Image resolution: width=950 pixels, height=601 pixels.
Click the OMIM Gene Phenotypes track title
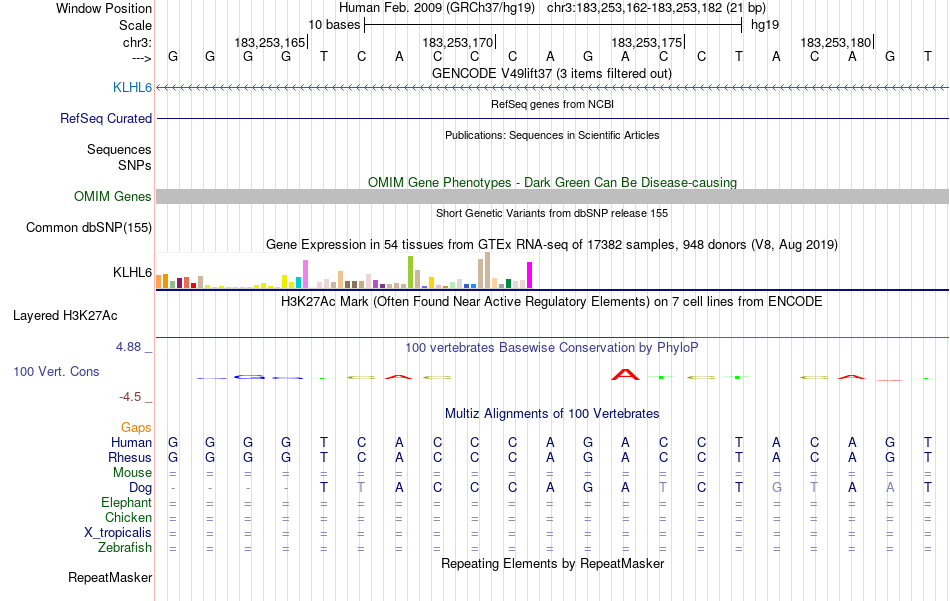[x=552, y=182]
